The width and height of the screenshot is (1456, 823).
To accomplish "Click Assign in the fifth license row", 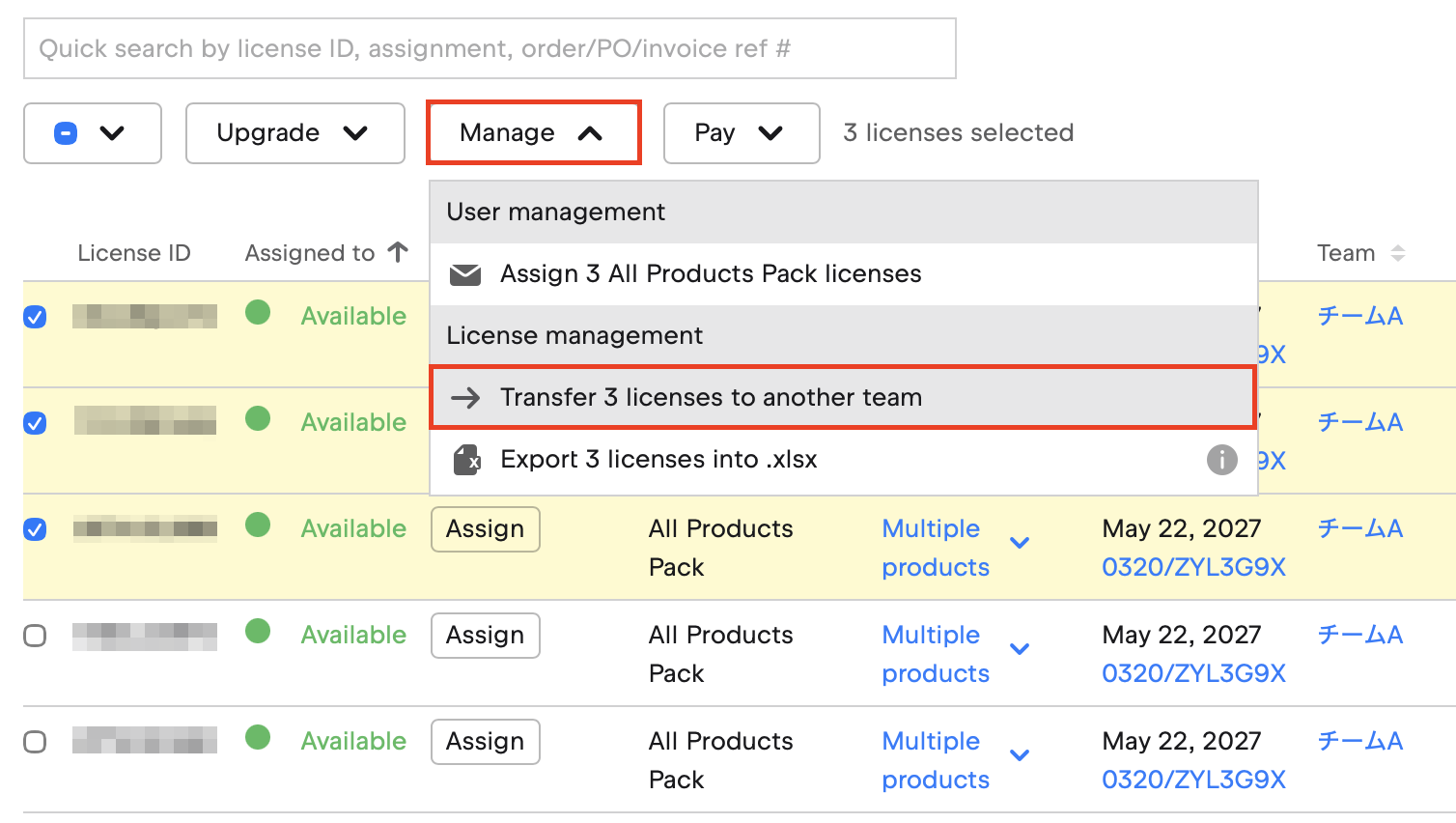I will point(486,742).
